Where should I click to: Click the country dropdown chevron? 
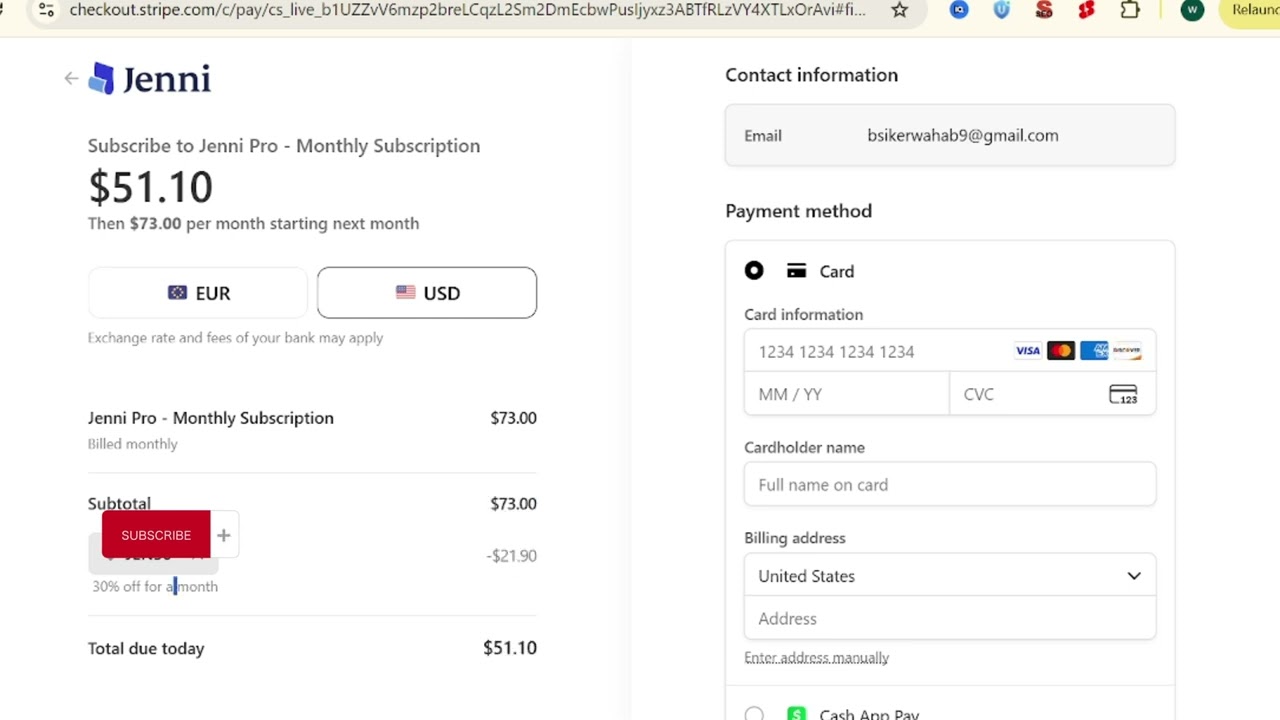pyautogui.click(x=1134, y=576)
